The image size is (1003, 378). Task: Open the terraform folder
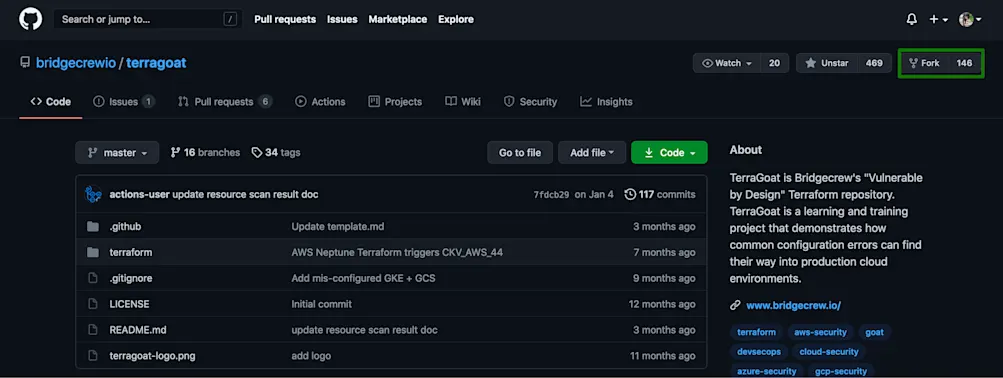click(x=130, y=252)
